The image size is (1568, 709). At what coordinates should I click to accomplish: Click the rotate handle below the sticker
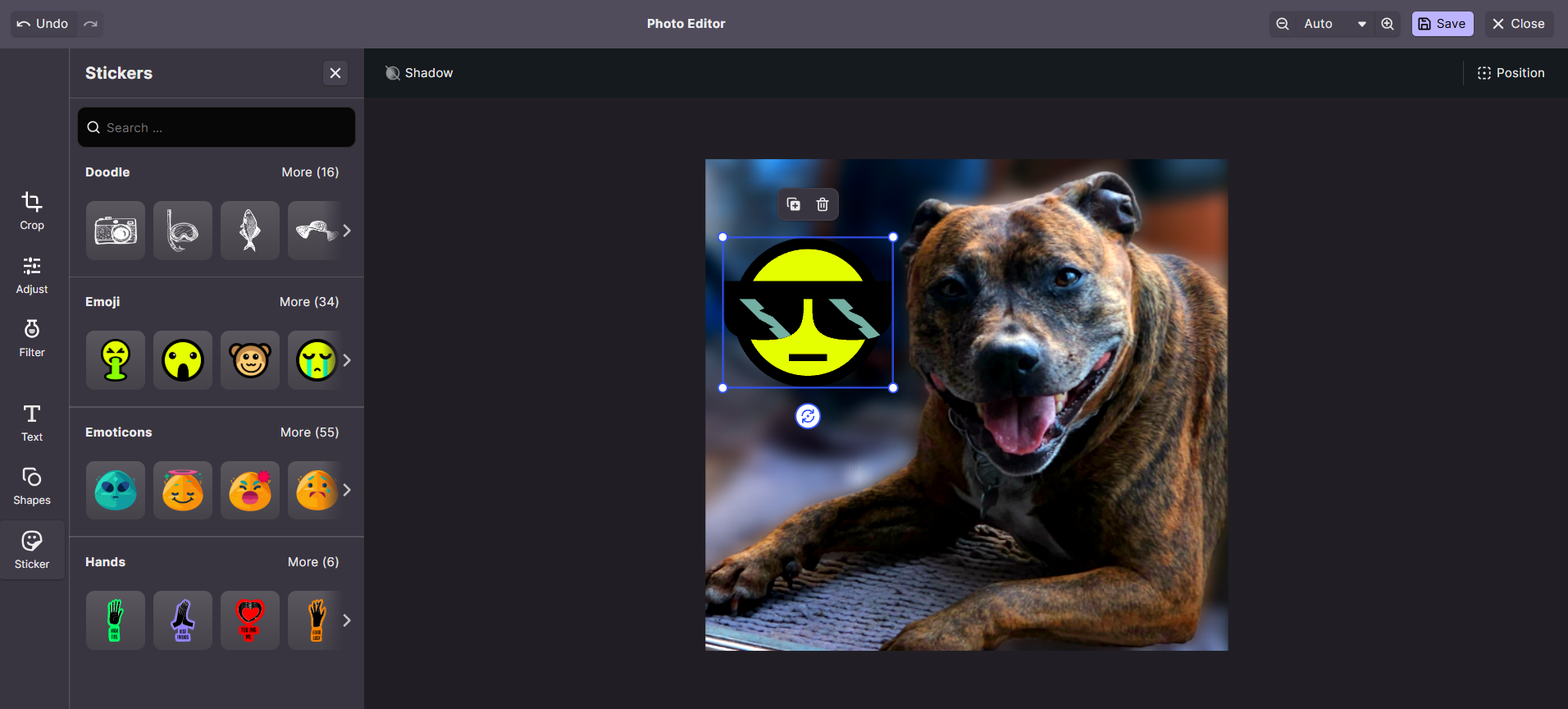click(x=808, y=417)
